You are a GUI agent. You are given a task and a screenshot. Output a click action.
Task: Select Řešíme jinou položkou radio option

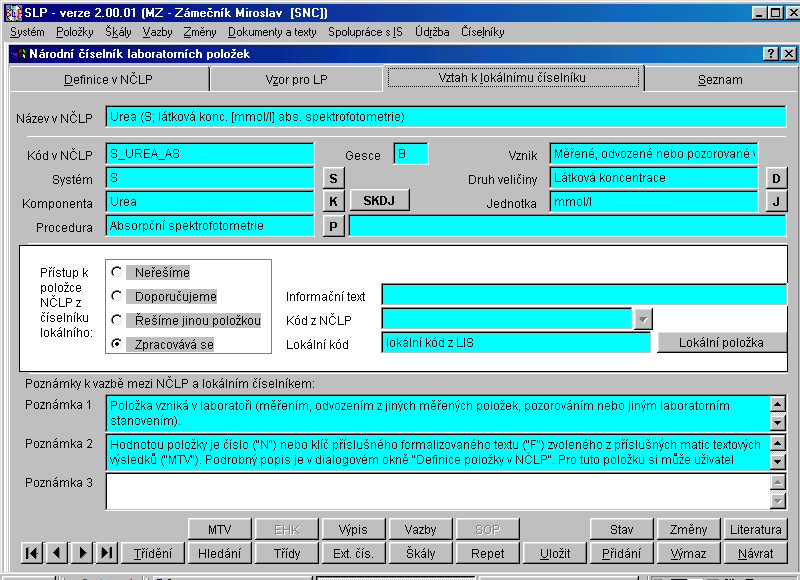[x=118, y=320]
